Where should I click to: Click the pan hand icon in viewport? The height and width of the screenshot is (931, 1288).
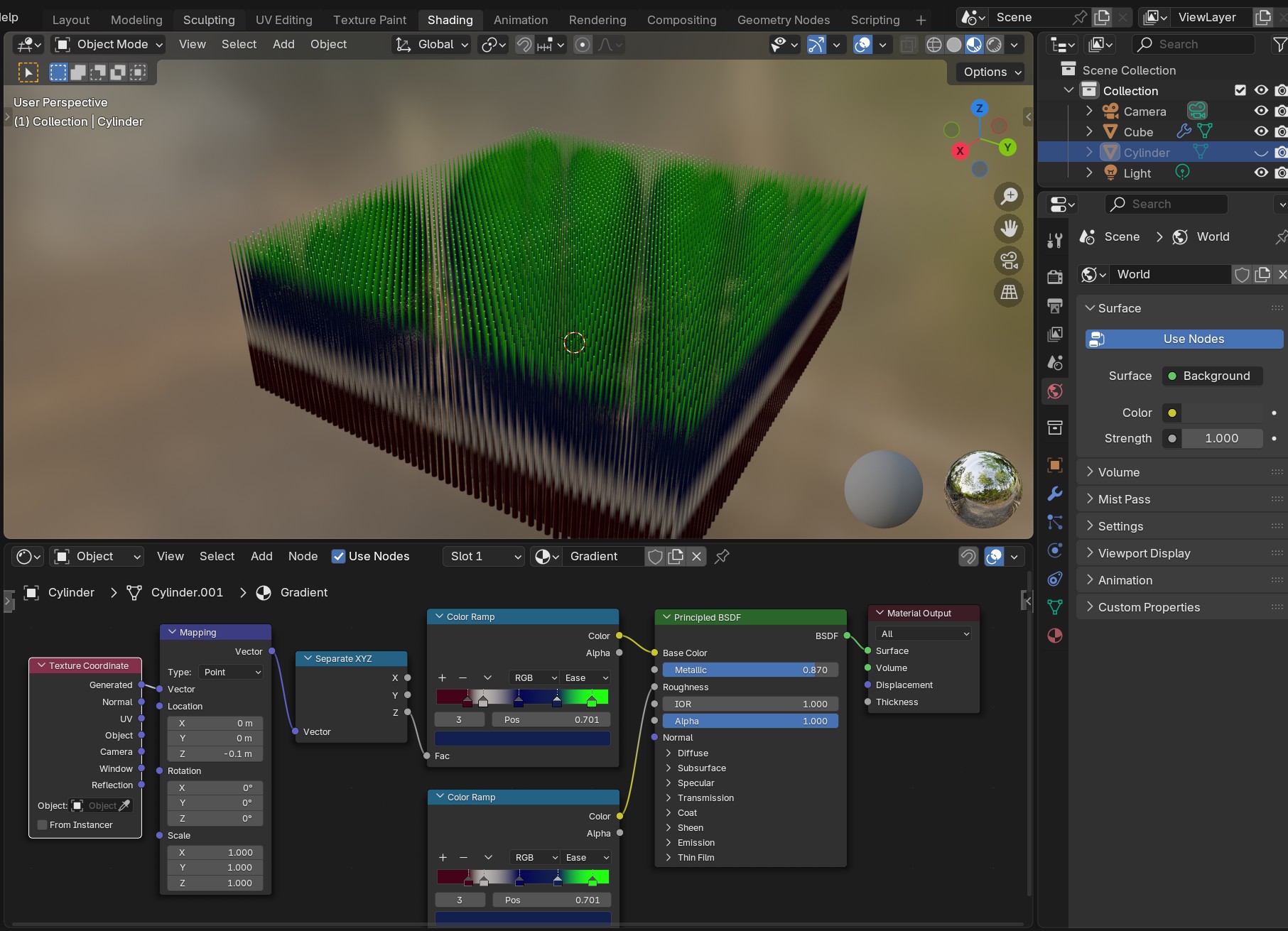1009,229
